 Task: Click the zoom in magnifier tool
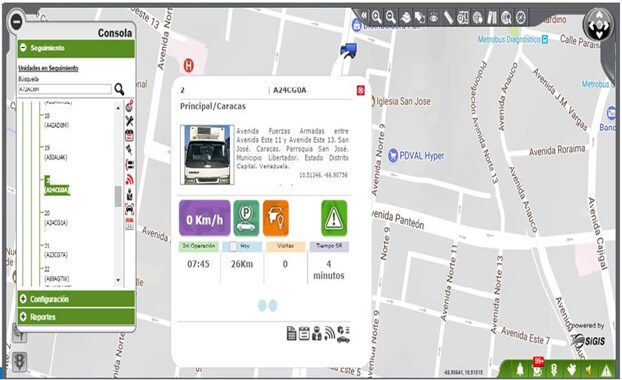[x=376, y=17]
